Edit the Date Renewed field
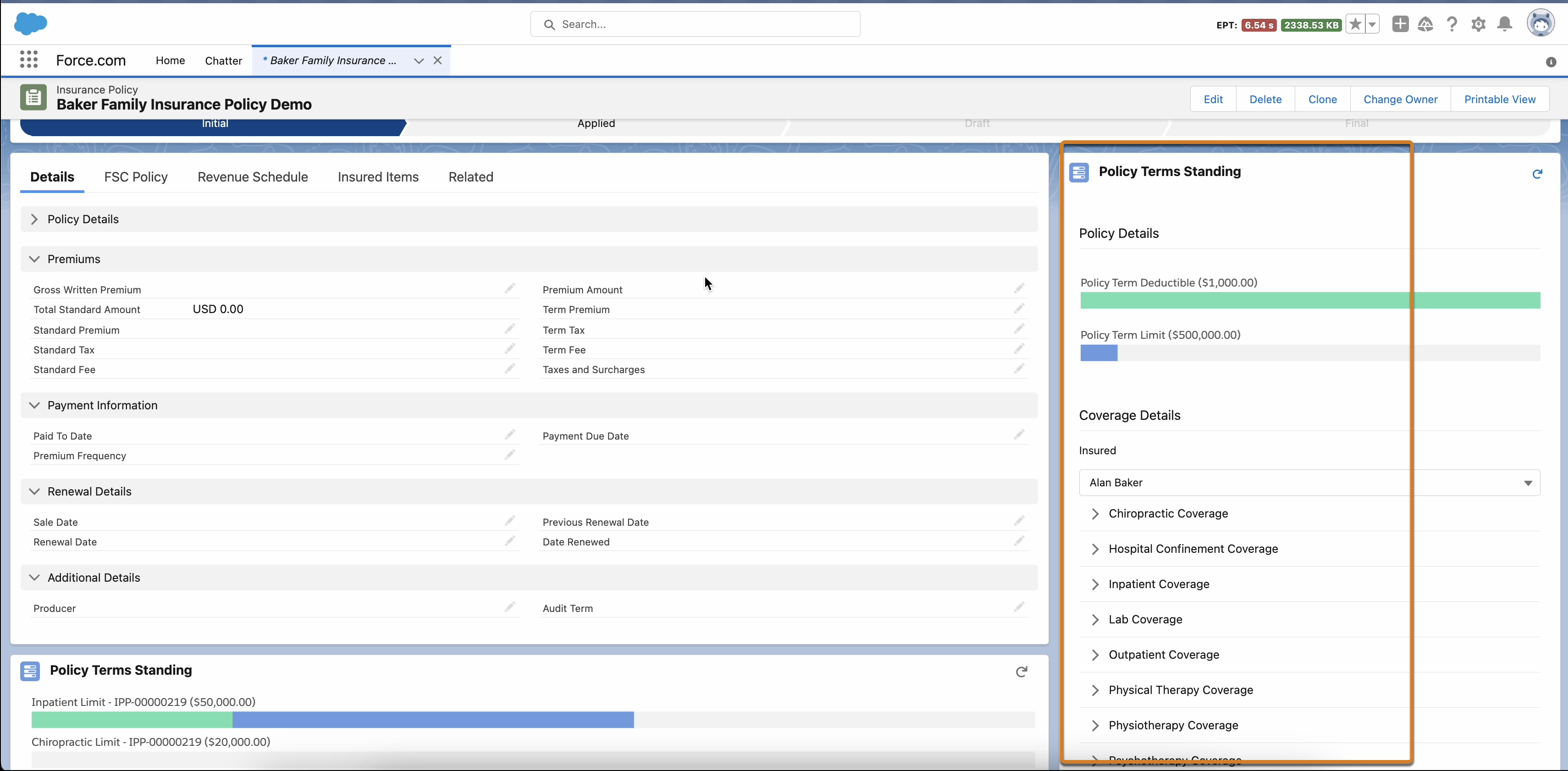The image size is (1568, 771). click(x=1019, y=540)
